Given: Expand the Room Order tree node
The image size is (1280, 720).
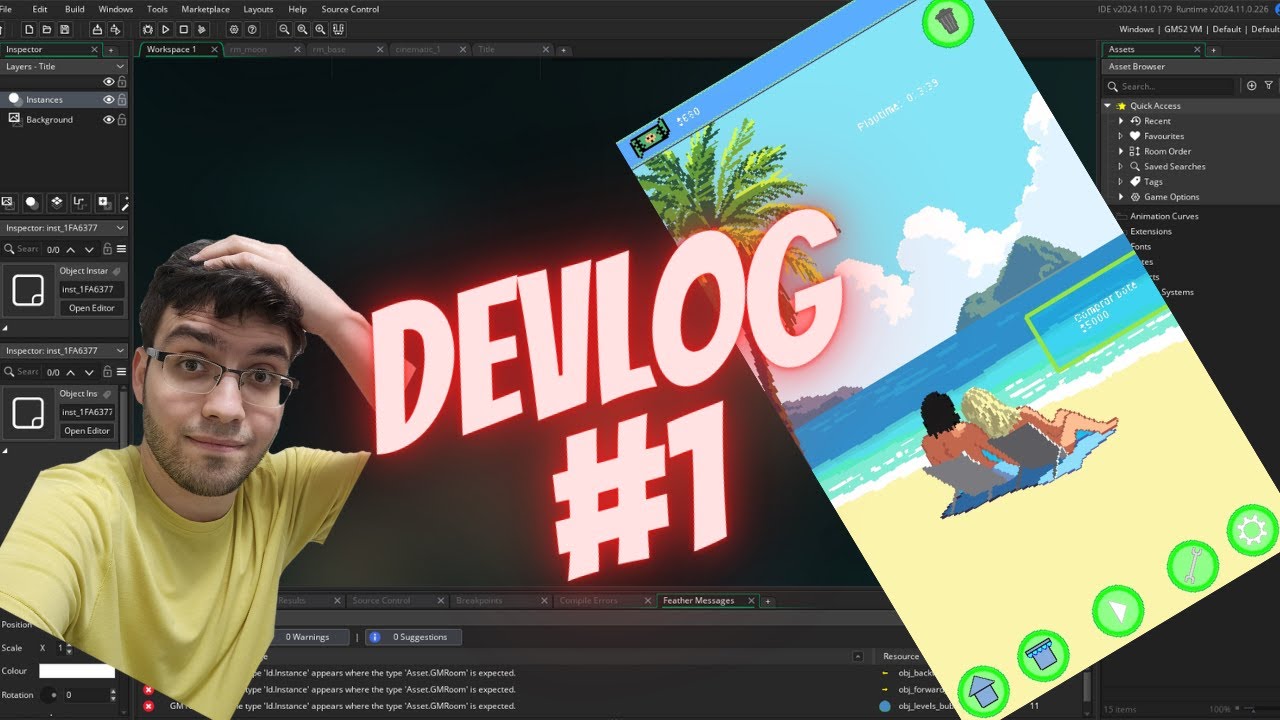Looking at the screenshot, I should [x=1121, y=151].
